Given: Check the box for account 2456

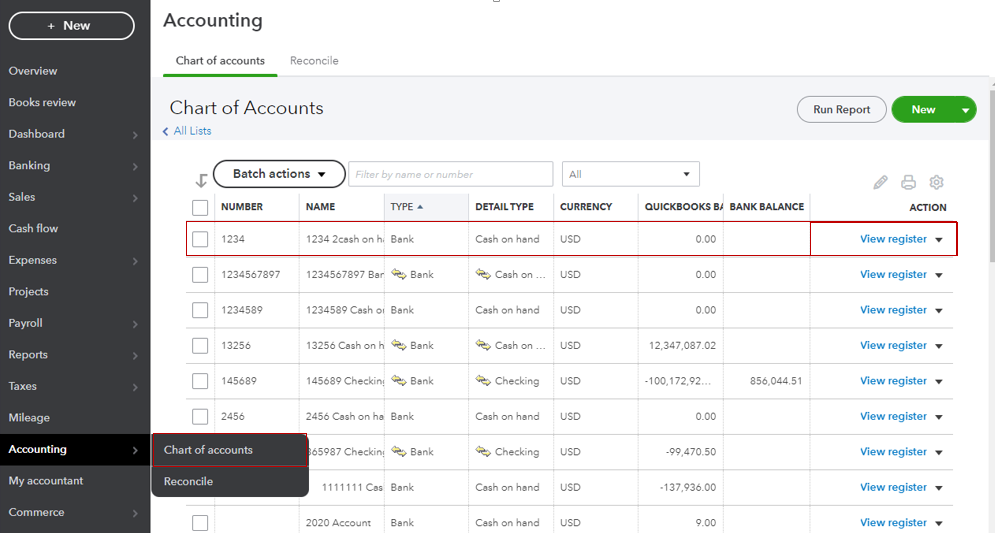Looking at the screenshot, I should (x=200, y=417).
